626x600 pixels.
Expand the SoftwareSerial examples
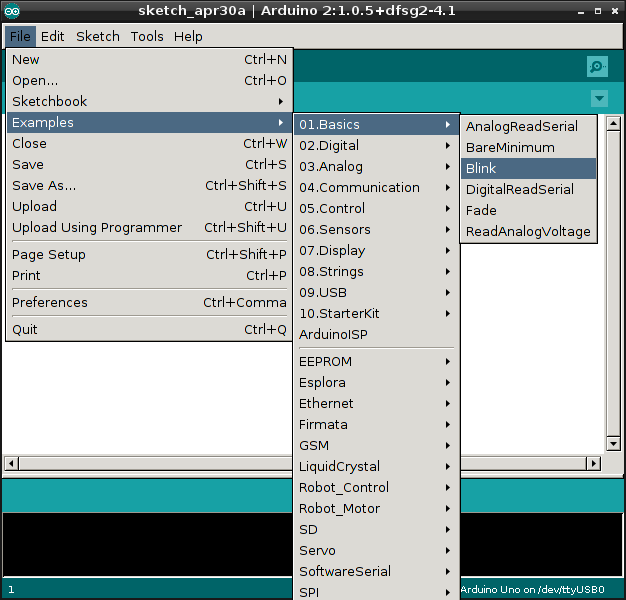click(x=376, y=571)
